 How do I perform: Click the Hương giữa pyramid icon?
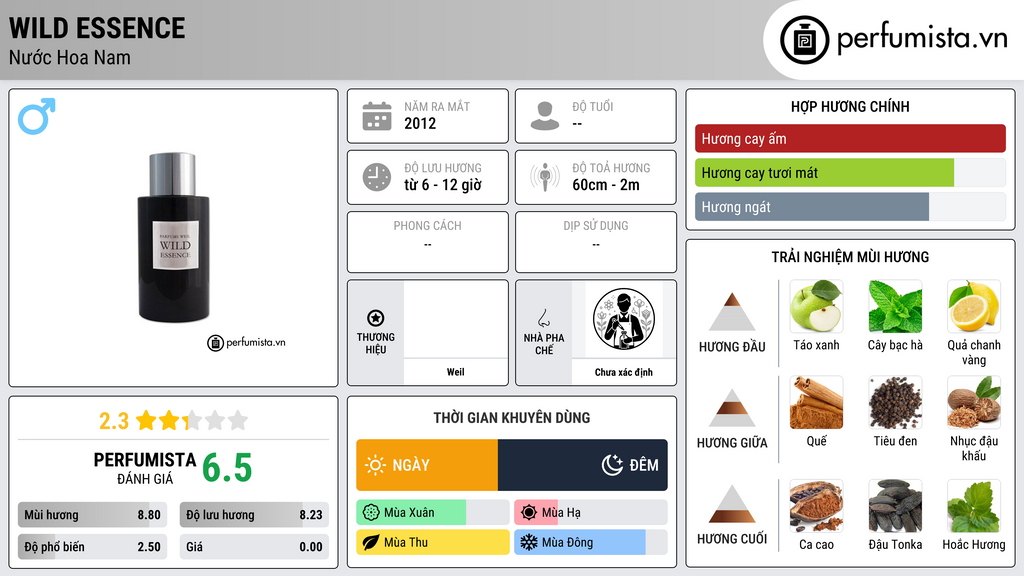[732, 408]
